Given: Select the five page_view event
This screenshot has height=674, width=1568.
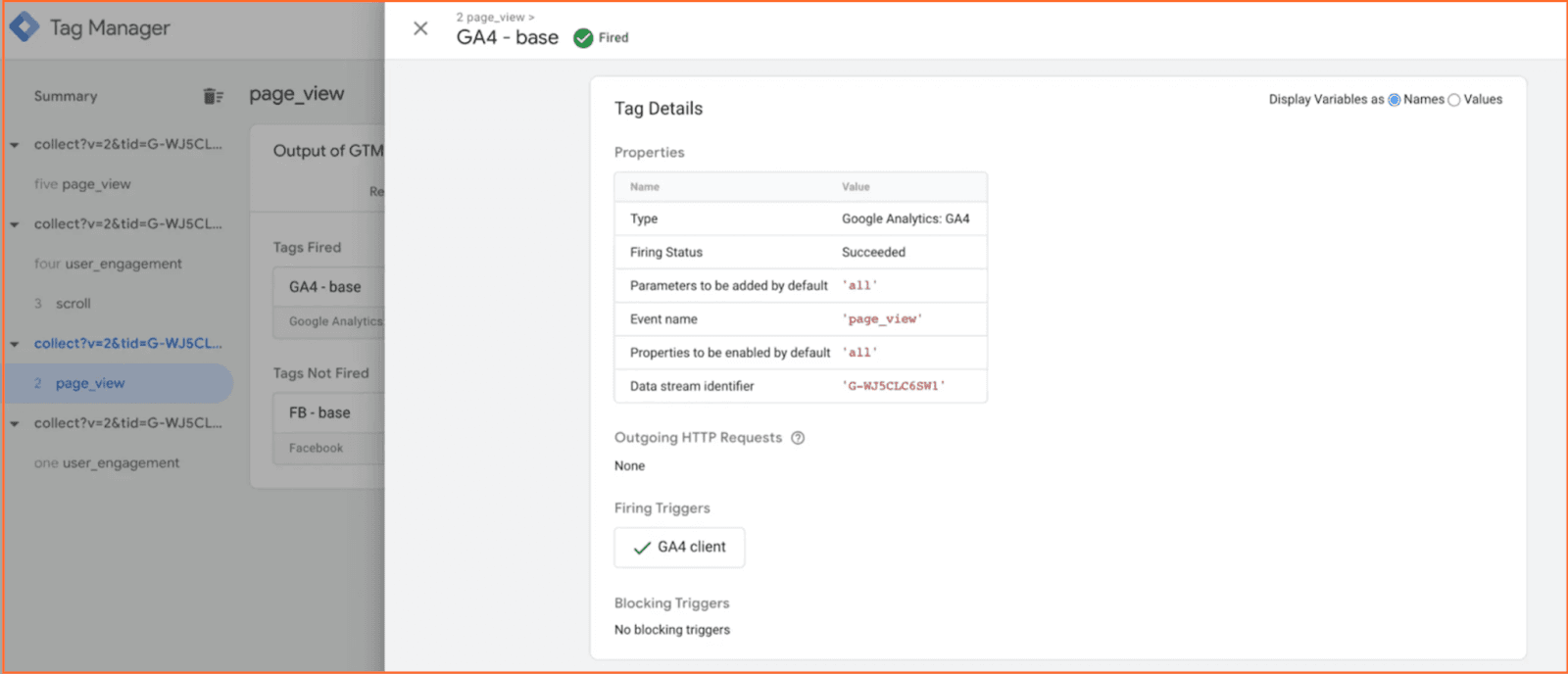Looking at the screenshot, I should (x=82, y=184).
